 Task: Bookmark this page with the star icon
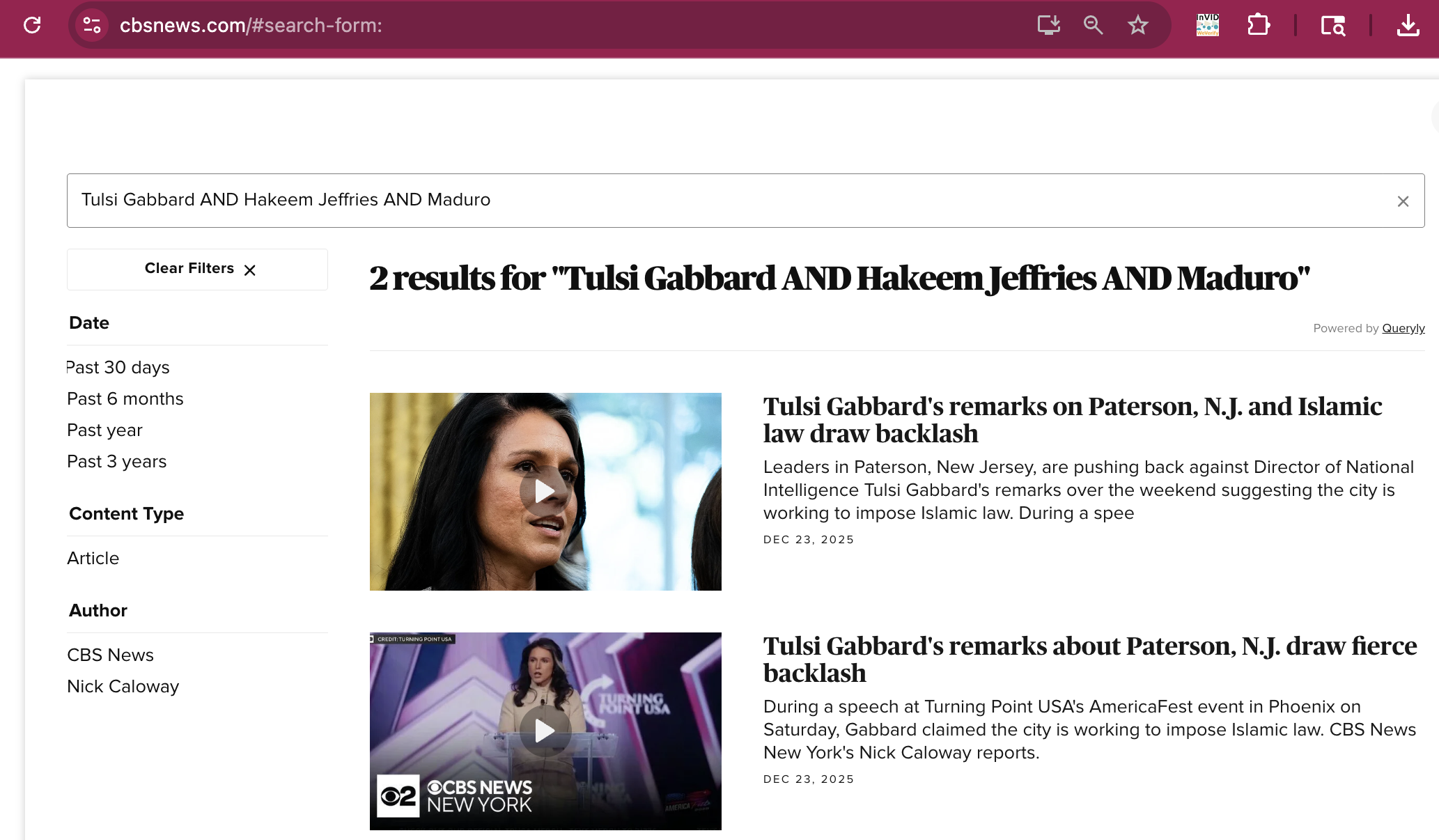tap(1137, 25)
